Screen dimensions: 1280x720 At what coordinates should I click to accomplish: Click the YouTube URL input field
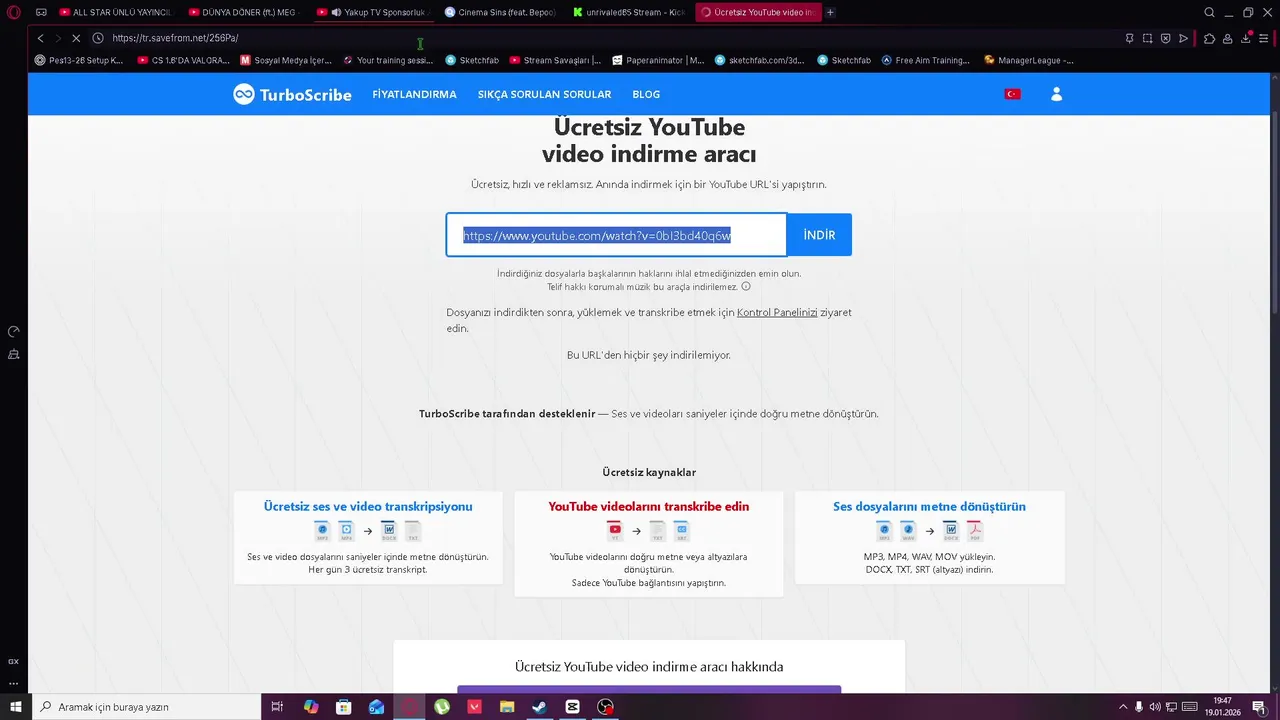tap(616, 235)
